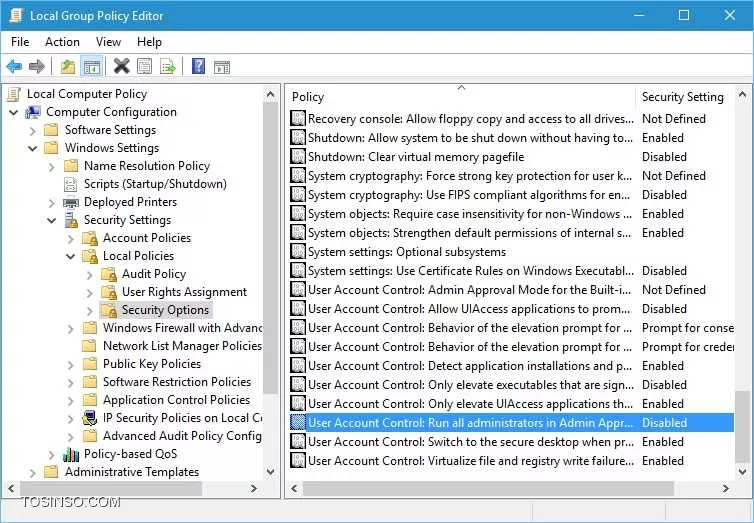Screen dimensions: 754x523
Task: Select Advanced Audit Policy Configuration item
Action: pos(182,436)
